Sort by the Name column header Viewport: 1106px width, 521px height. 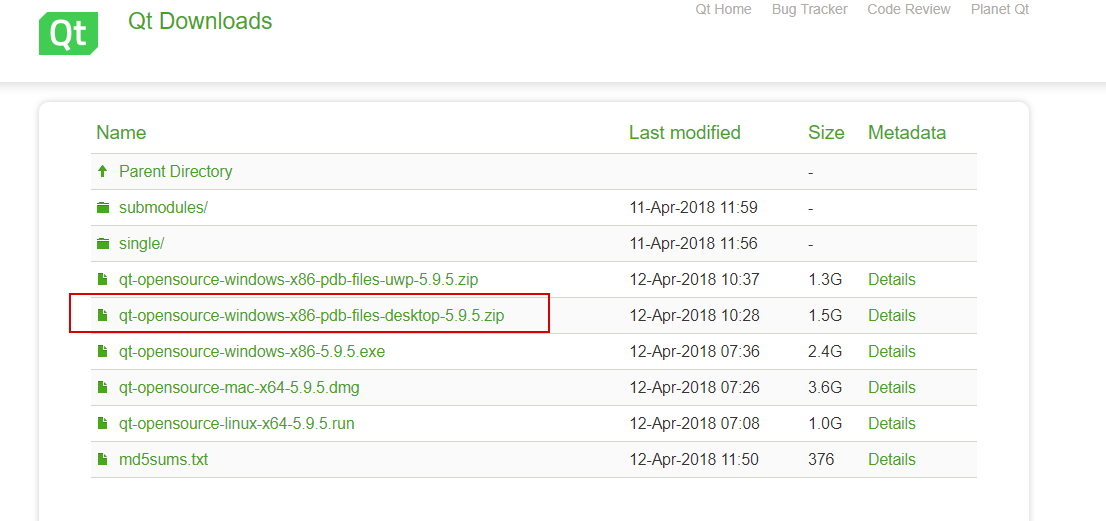(121, 133)
